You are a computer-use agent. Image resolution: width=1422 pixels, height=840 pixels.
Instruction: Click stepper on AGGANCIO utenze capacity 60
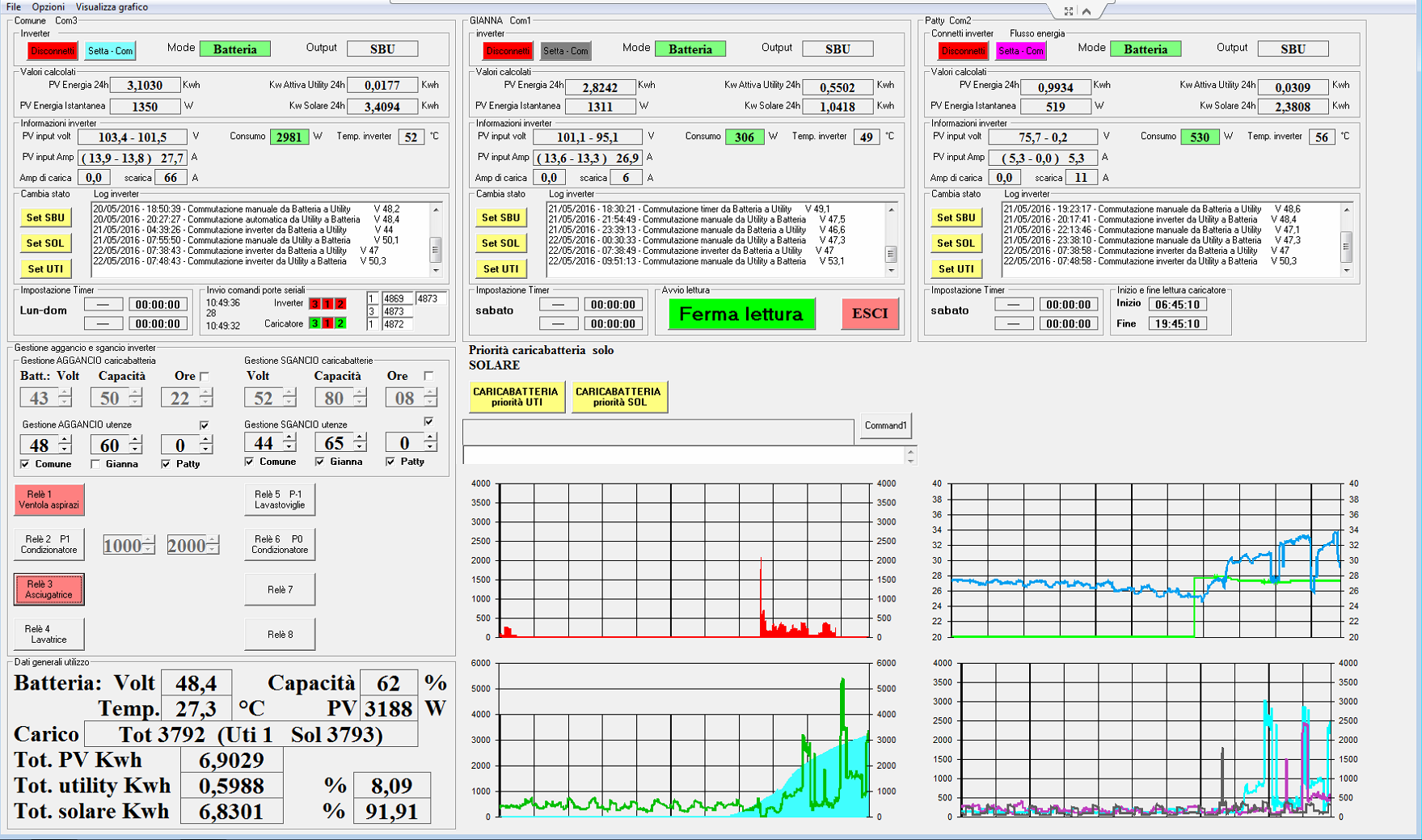(x=135, y=445)
